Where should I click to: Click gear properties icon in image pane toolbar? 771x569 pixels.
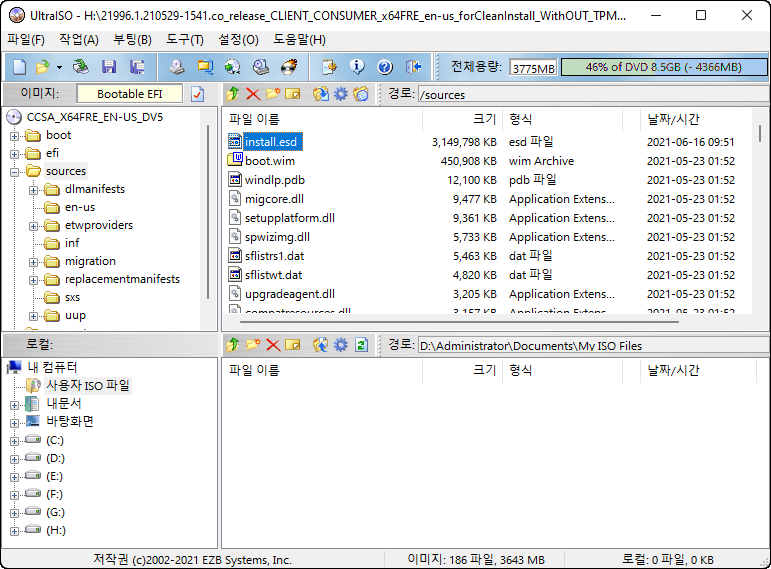click(x=341, y=93)
